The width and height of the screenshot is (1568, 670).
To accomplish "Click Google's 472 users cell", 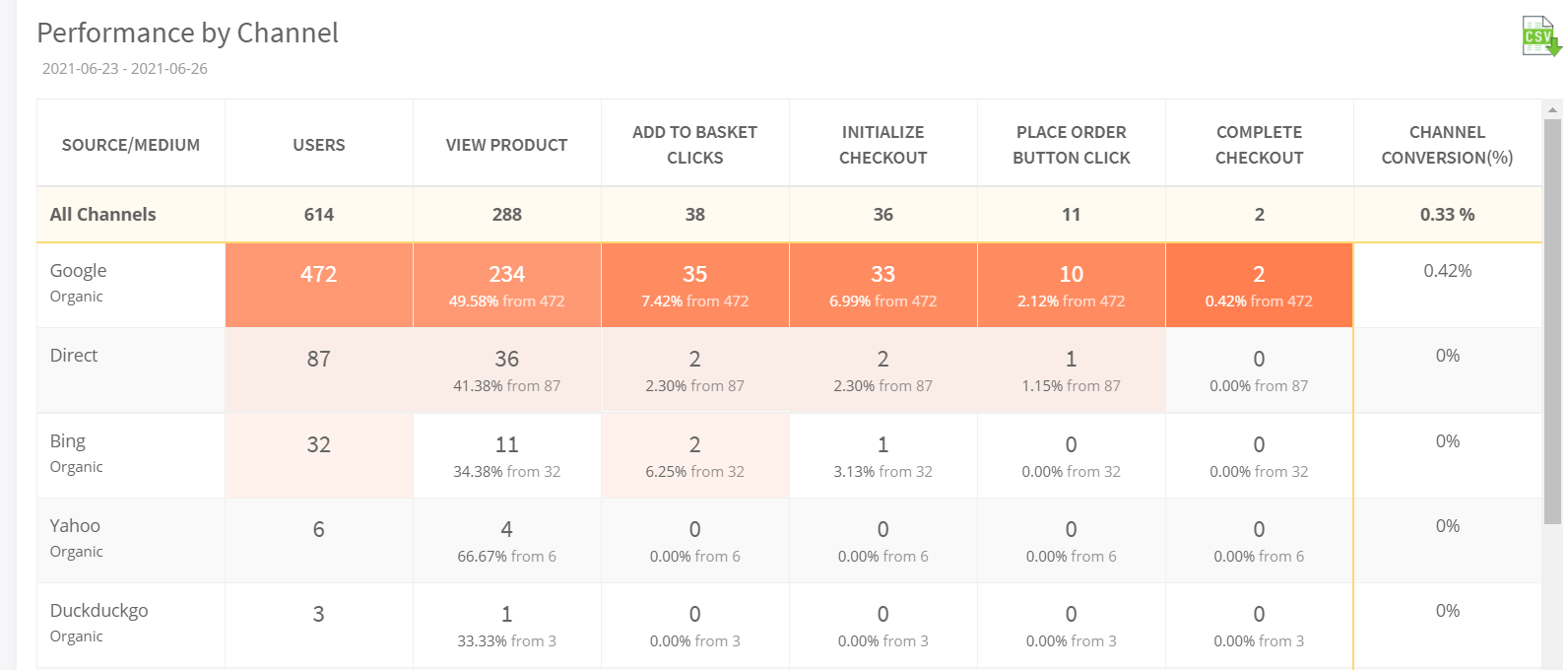I will click(x=318, y=275).
